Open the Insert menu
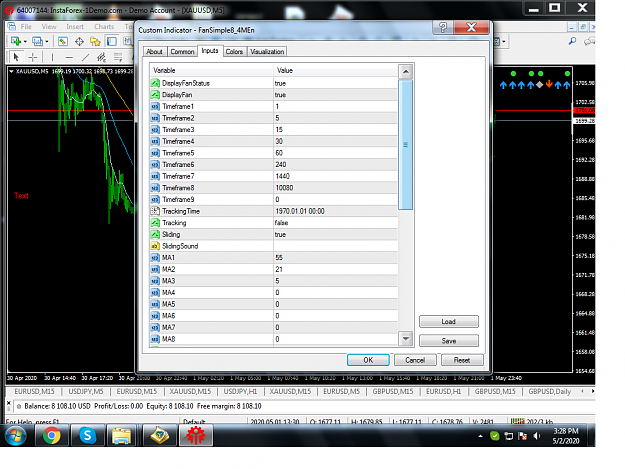This screenshot has height=469, width=625. pyautogui.click(x=75, y=27)
